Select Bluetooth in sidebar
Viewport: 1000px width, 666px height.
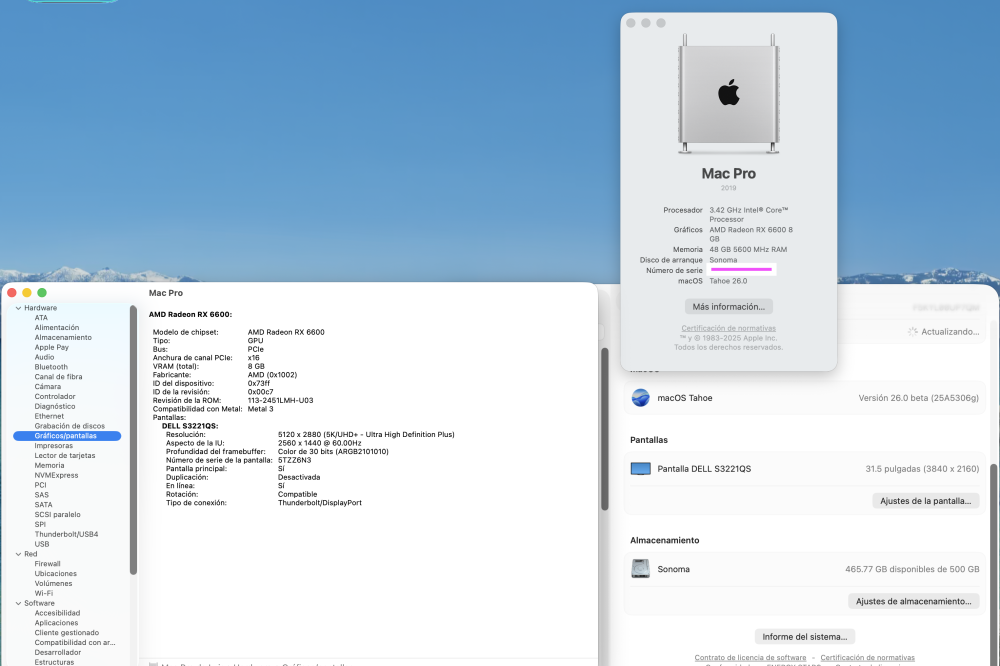(51, 367)
